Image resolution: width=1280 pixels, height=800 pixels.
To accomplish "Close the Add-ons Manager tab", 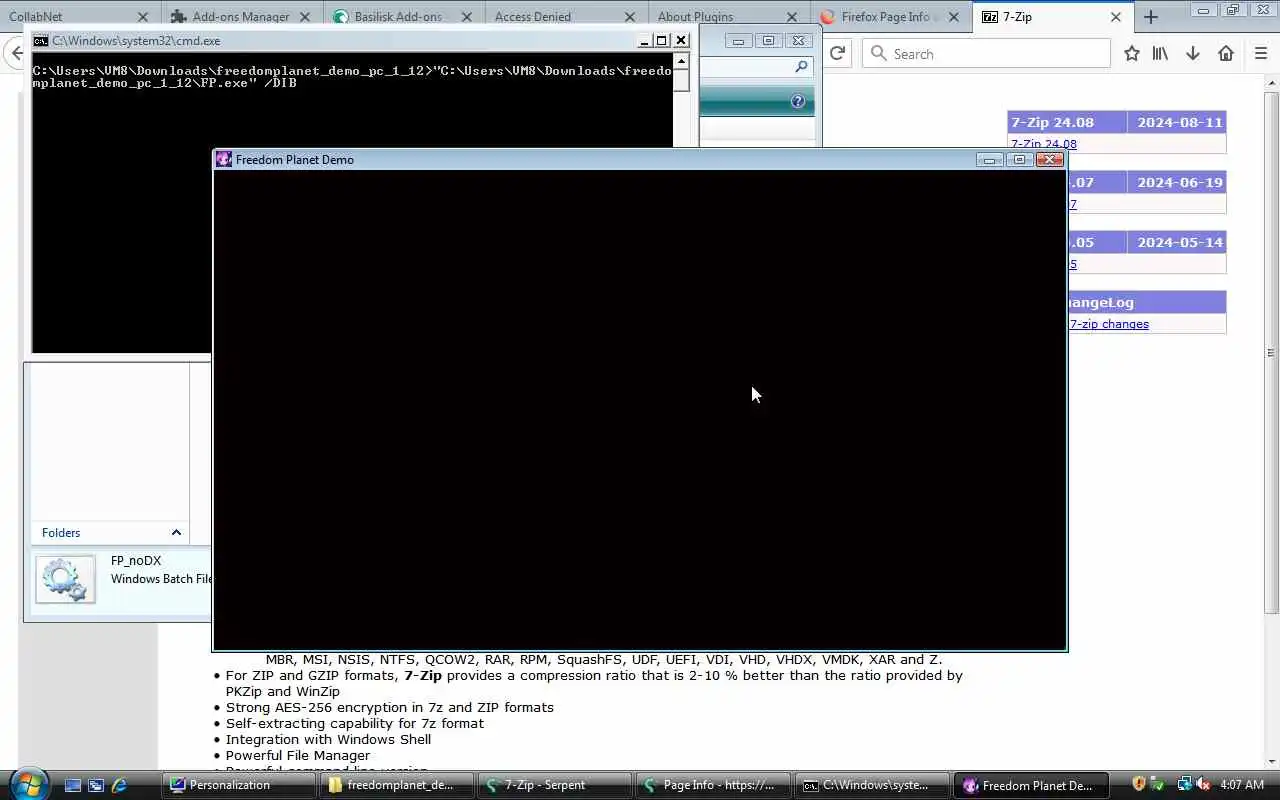I will coord(304,17).
